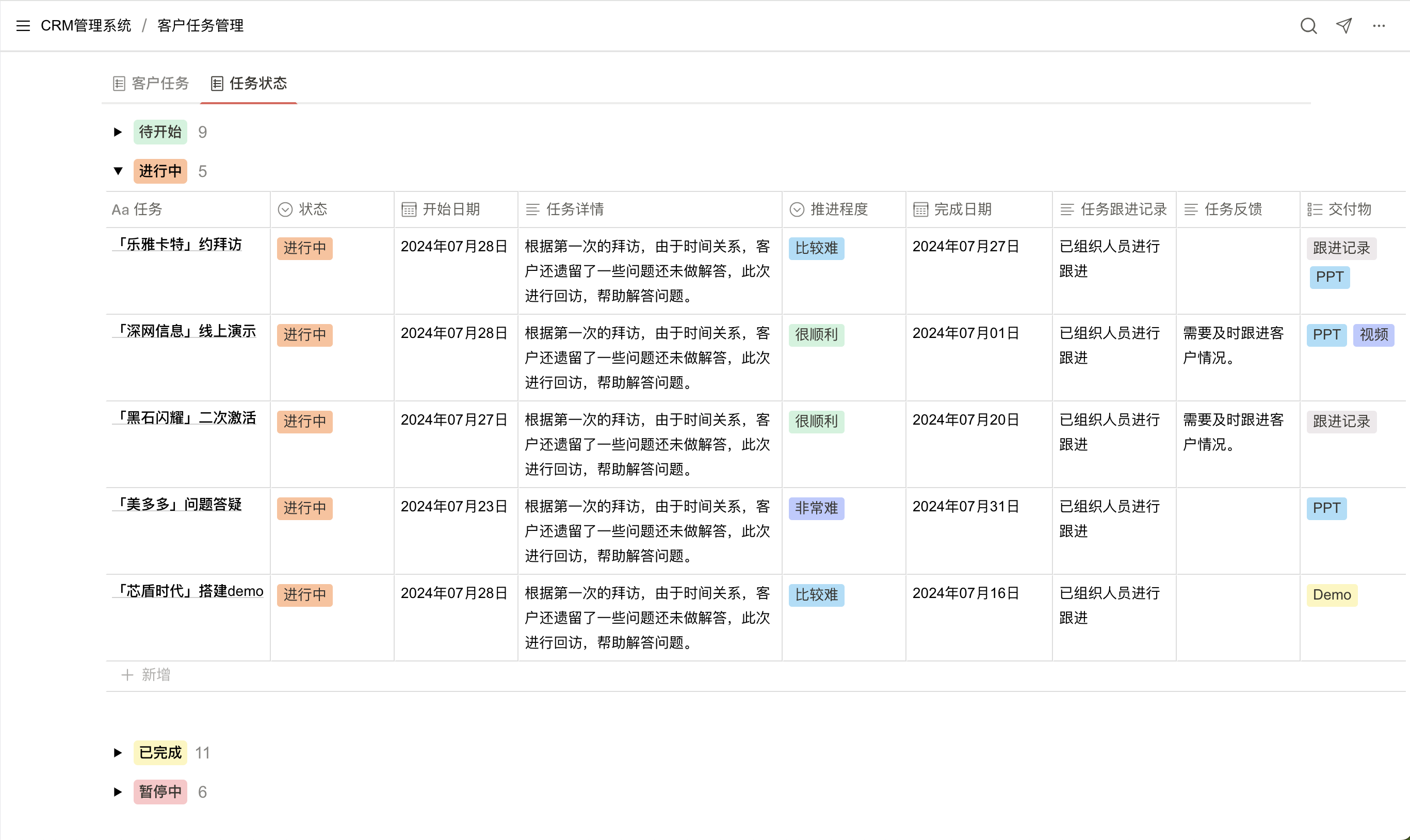Open the 「美多多」问题答疑 task
This screenshot has height=840, width=1410.
tap(177, 504)
